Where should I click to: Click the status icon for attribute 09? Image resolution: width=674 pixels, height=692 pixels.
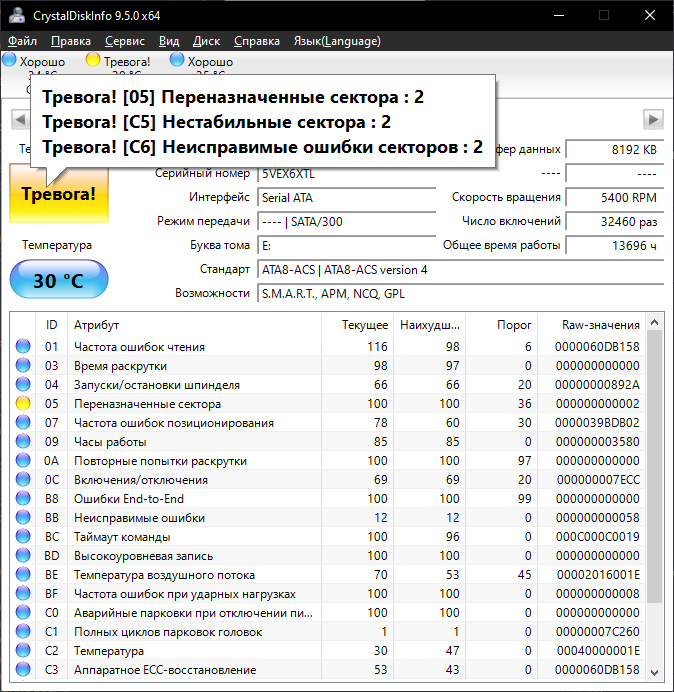pyautogui.click(x=23, y=441)
